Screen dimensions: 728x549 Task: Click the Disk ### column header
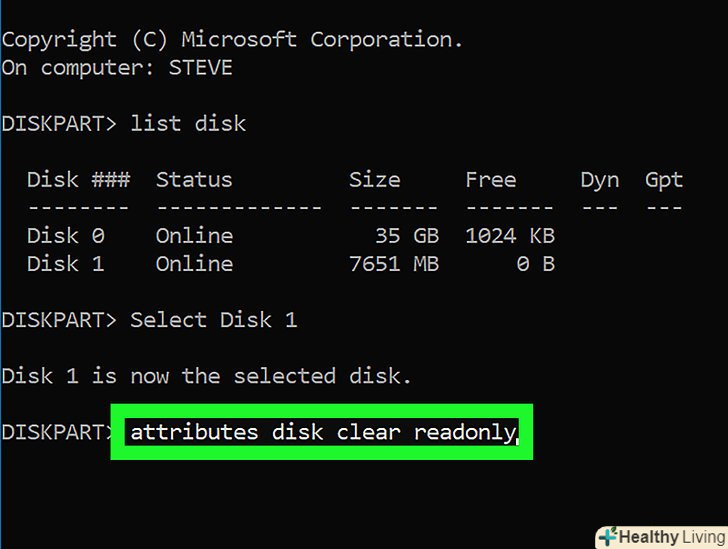(78, 180)
